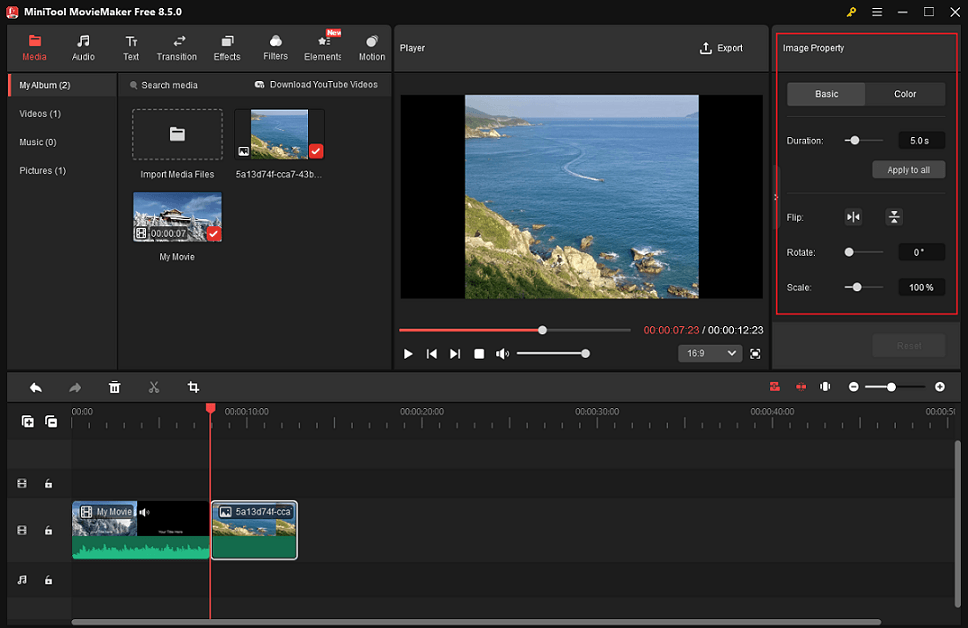This screenshot has width=968, height=628.
Task: Select the Crop tool in the timeline toolbar
Action: (193, 387)
